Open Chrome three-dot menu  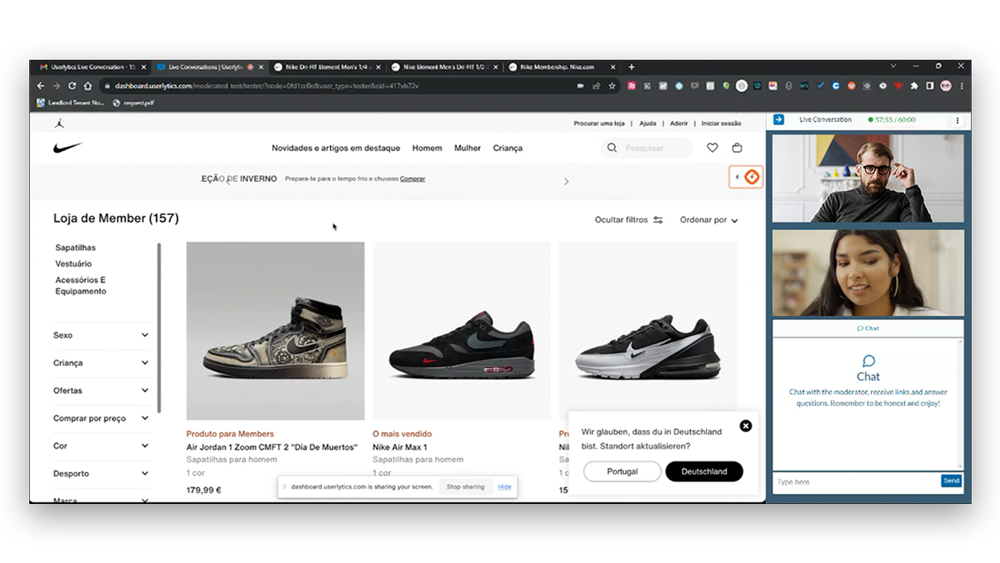click(x=962, y=85)
